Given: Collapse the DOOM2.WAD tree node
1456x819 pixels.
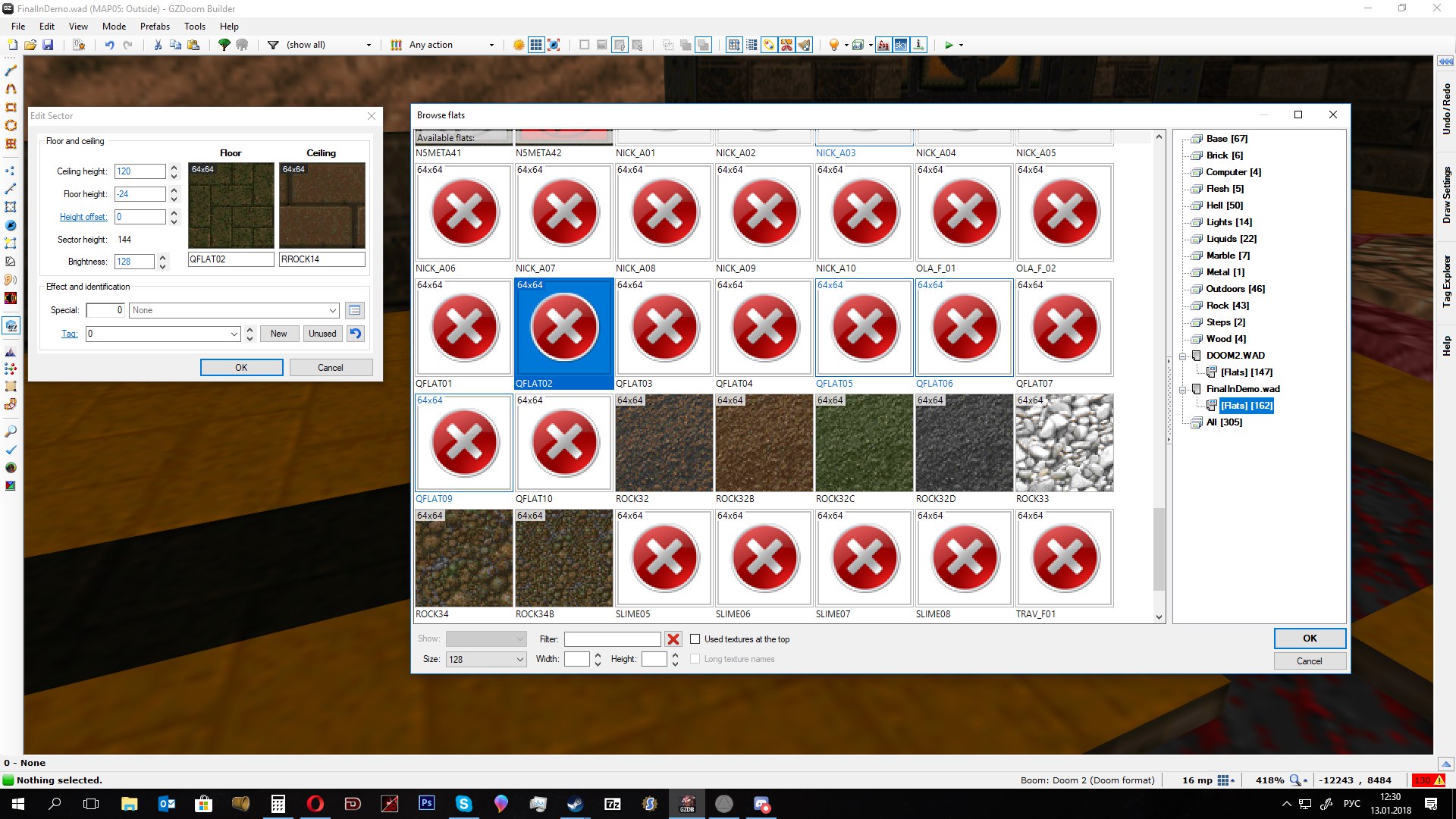Looking at the screenshot, I should click(x=1182, y=356).
